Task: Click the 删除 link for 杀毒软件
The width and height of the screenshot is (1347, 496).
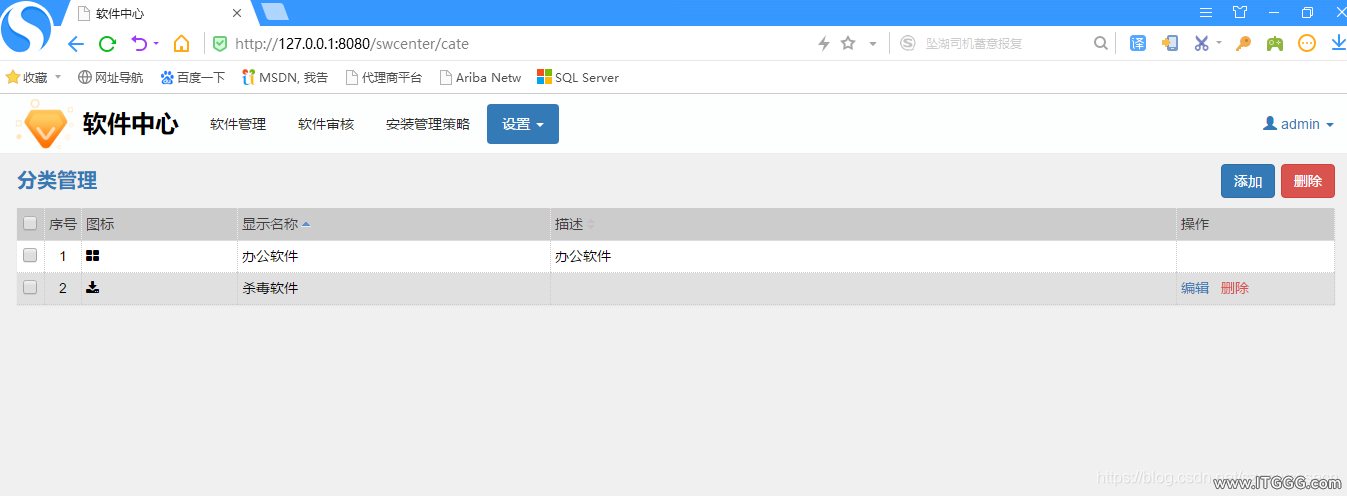Action: [1235, 288]
